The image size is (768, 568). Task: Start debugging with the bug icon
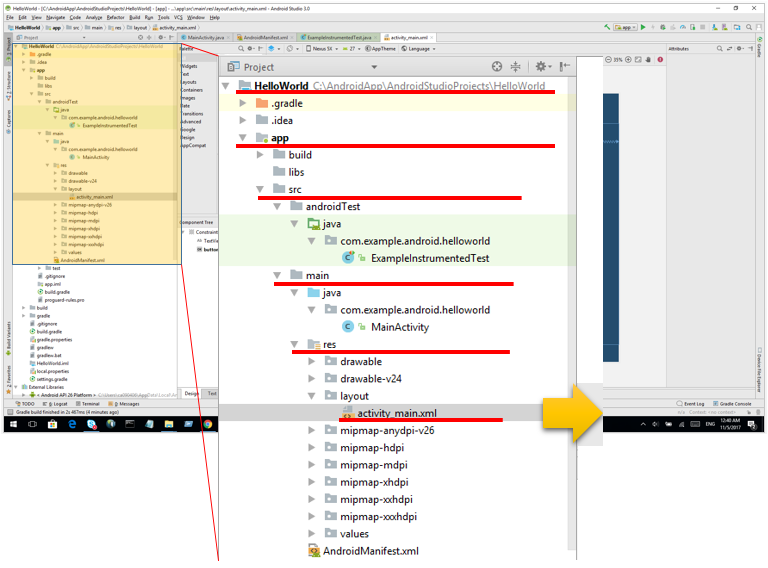click(663, 27)
